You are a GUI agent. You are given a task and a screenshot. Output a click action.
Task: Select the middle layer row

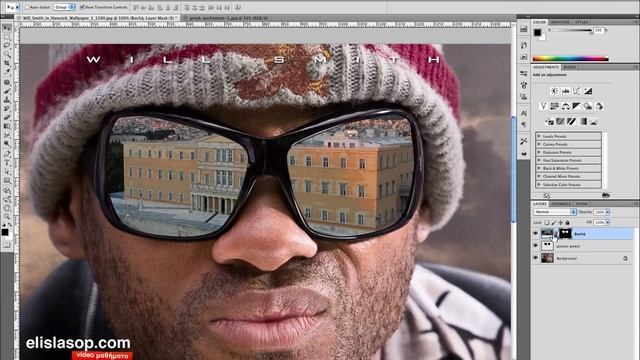[x=582, y=246]
